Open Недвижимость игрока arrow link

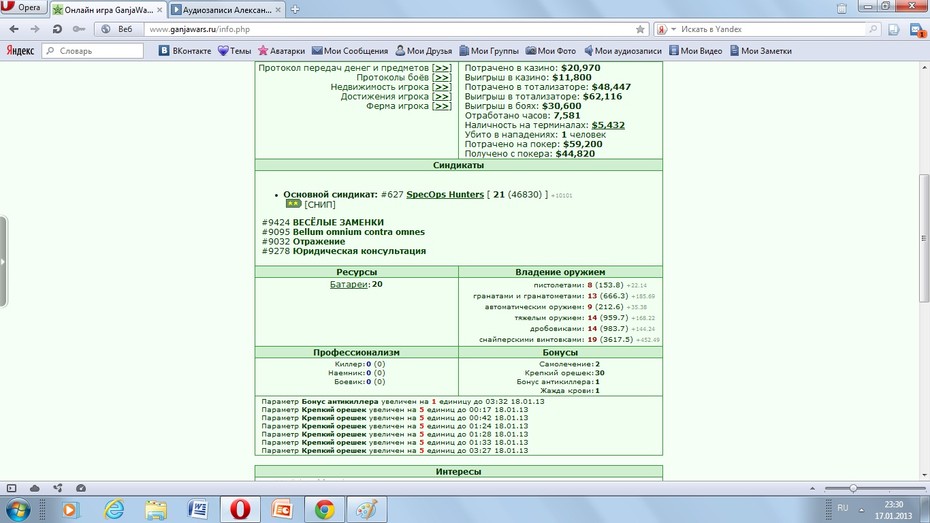click(442, 87)
